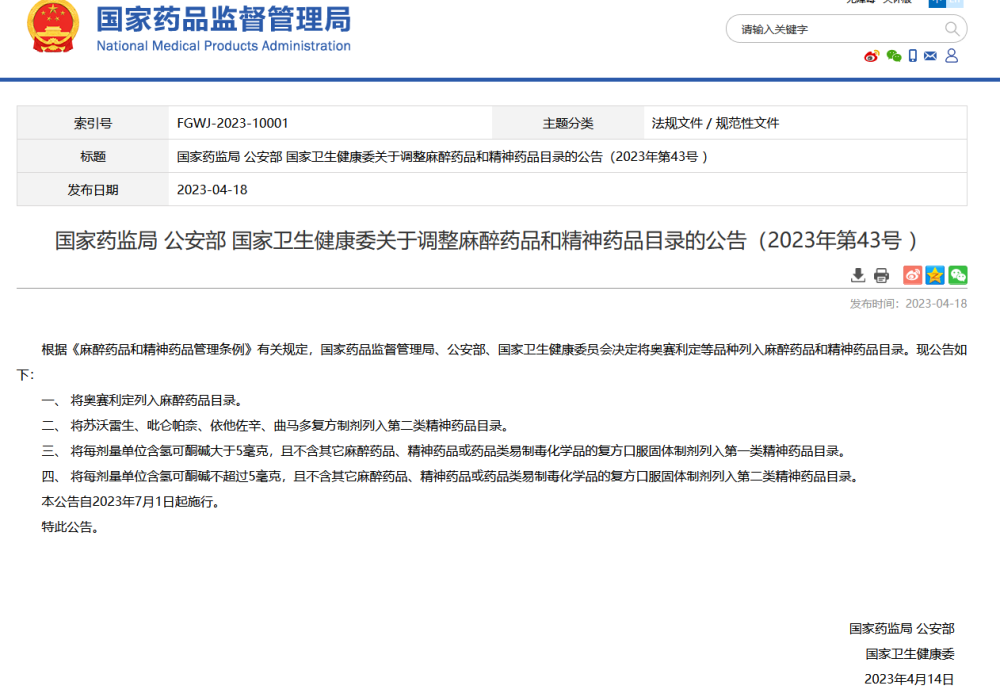Open the Weibo icon below the search box
The height and width of the screenshot is (697, 1000).
pos(872,56)
